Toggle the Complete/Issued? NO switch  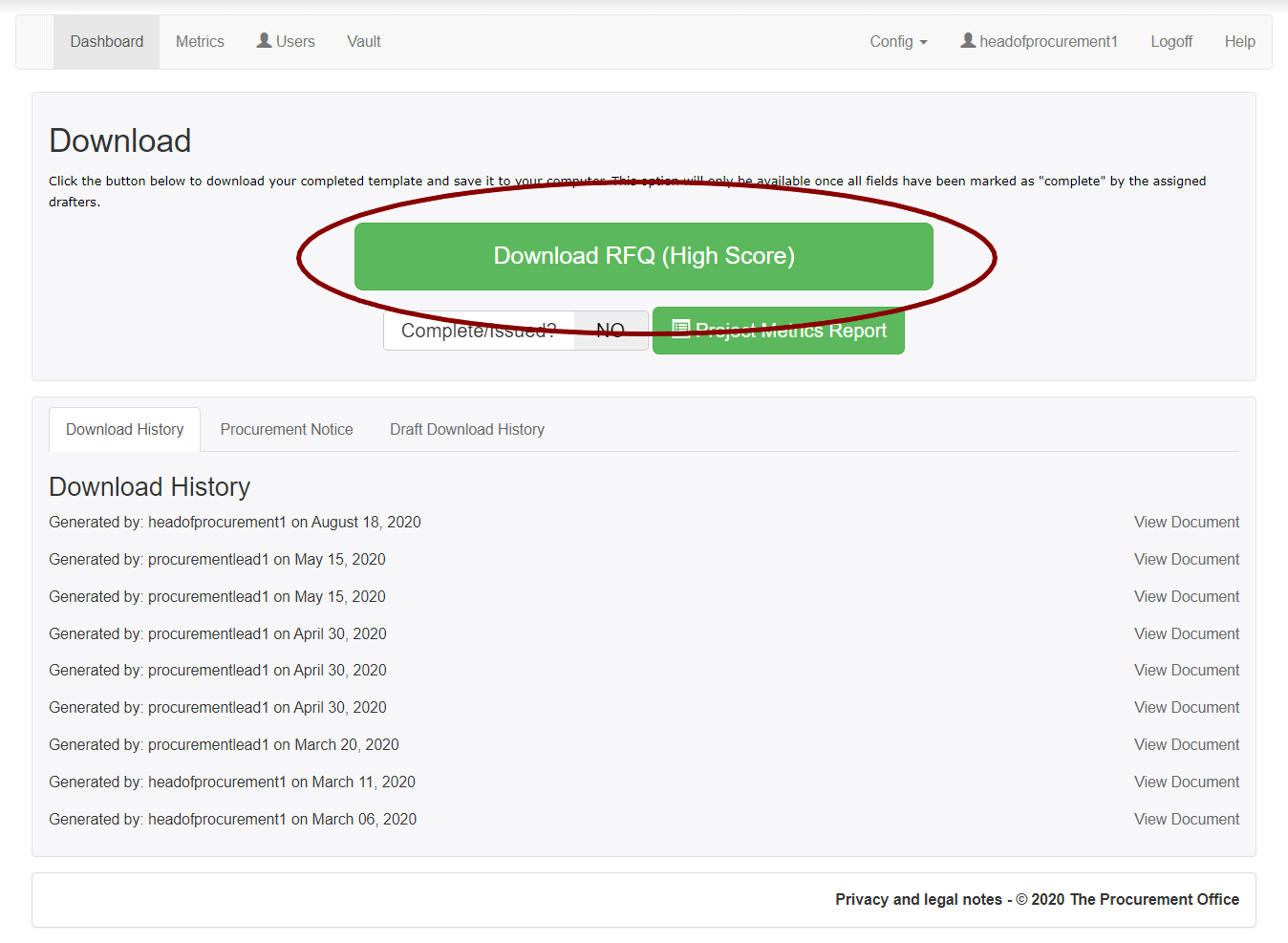tap(611, 330)
